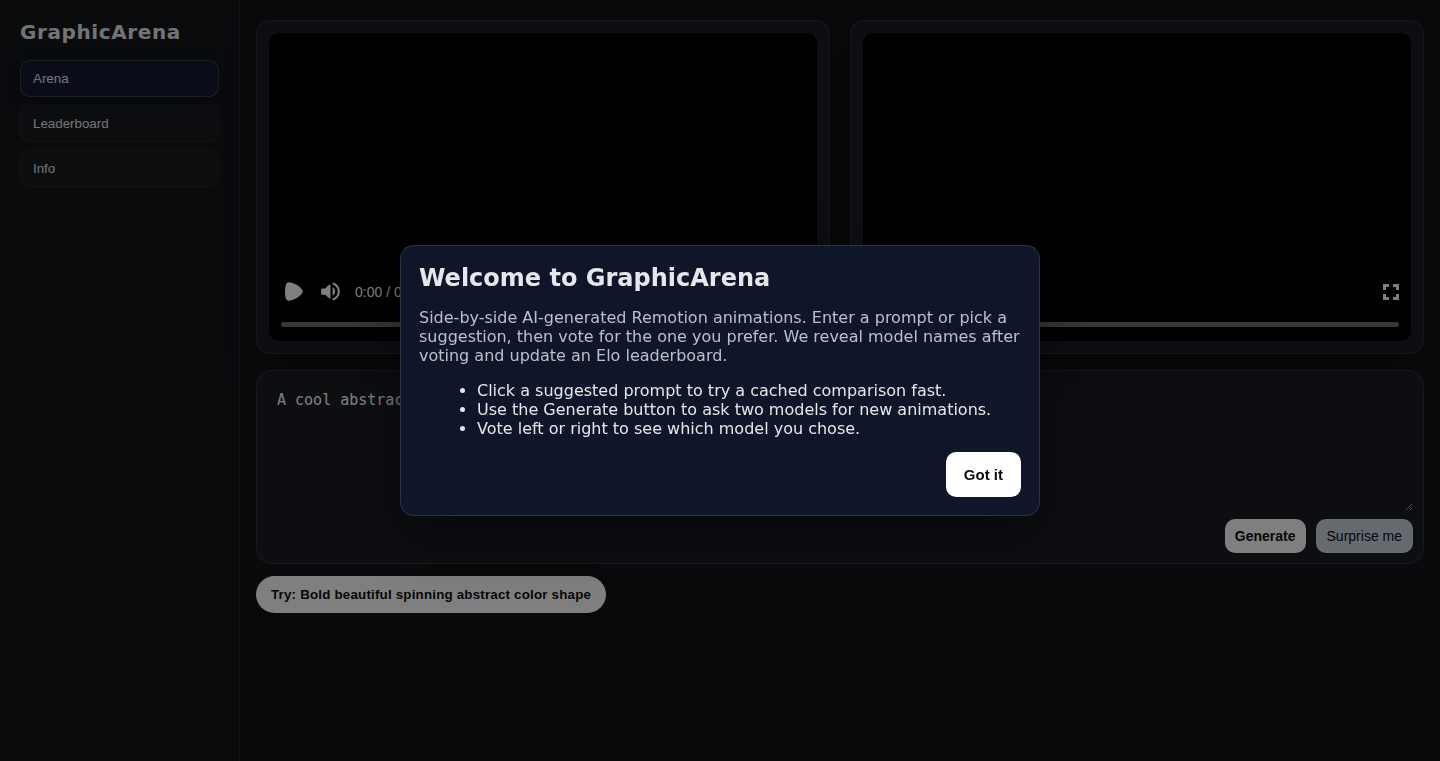Click the Welcome to GraphicArena heading
Screen dimensions: 1440x761
pyautogui.click(x=594, y=277)
